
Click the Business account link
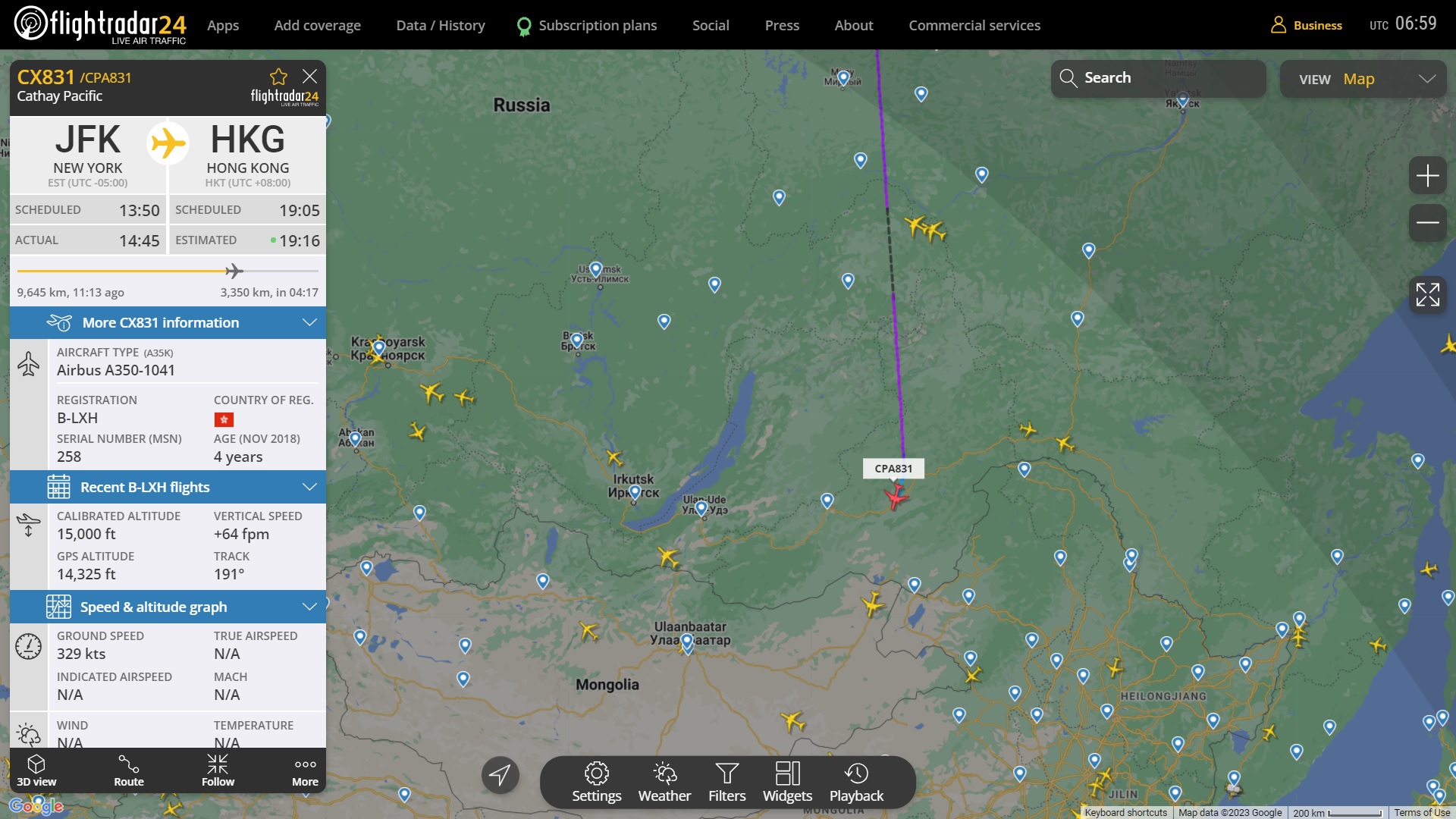[1317, 25]
